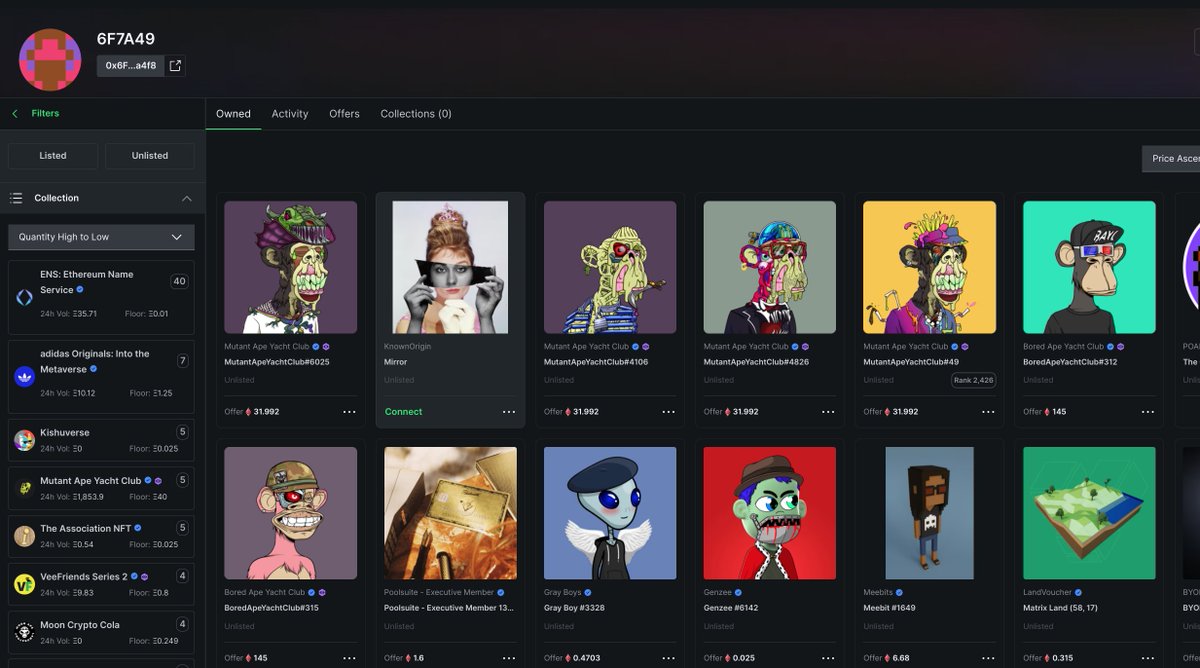Open the Genzee collection link
Viewport: 1200px width, 668px height.
pos(718,593)
